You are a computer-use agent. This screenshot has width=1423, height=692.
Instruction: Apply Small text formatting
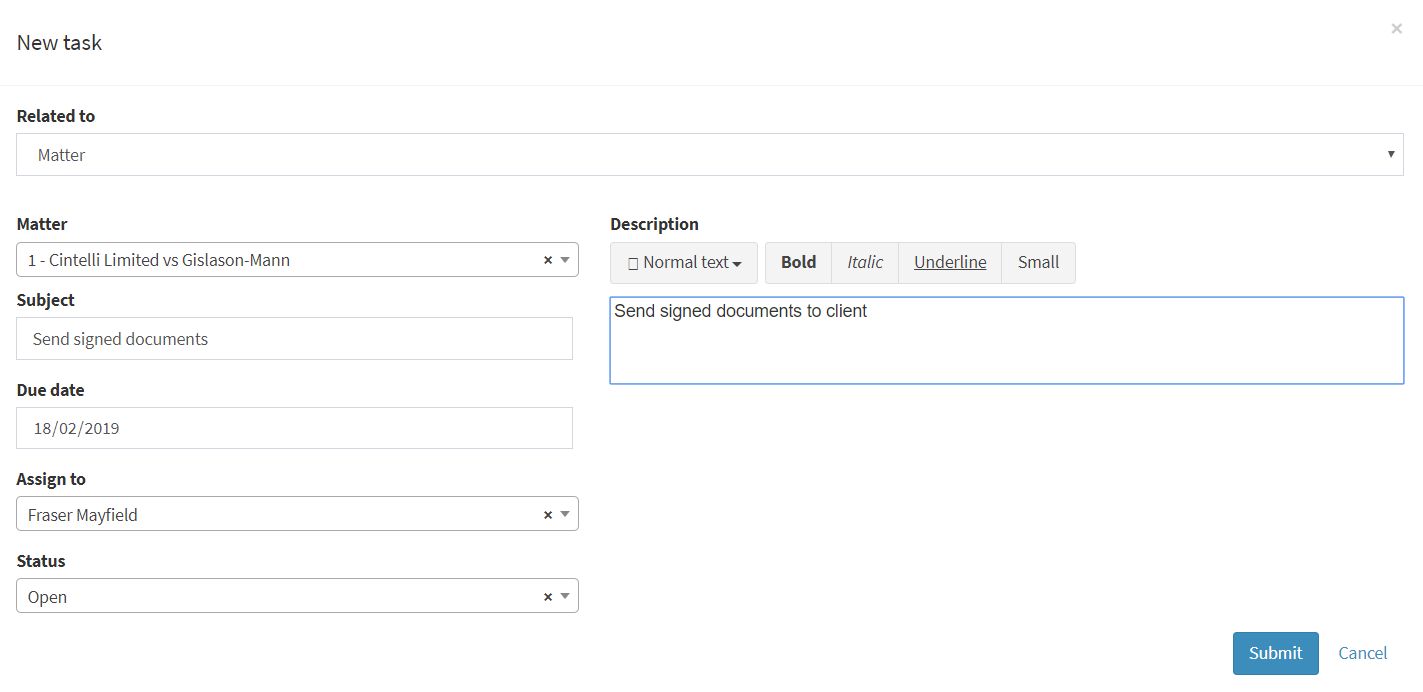1038,263
